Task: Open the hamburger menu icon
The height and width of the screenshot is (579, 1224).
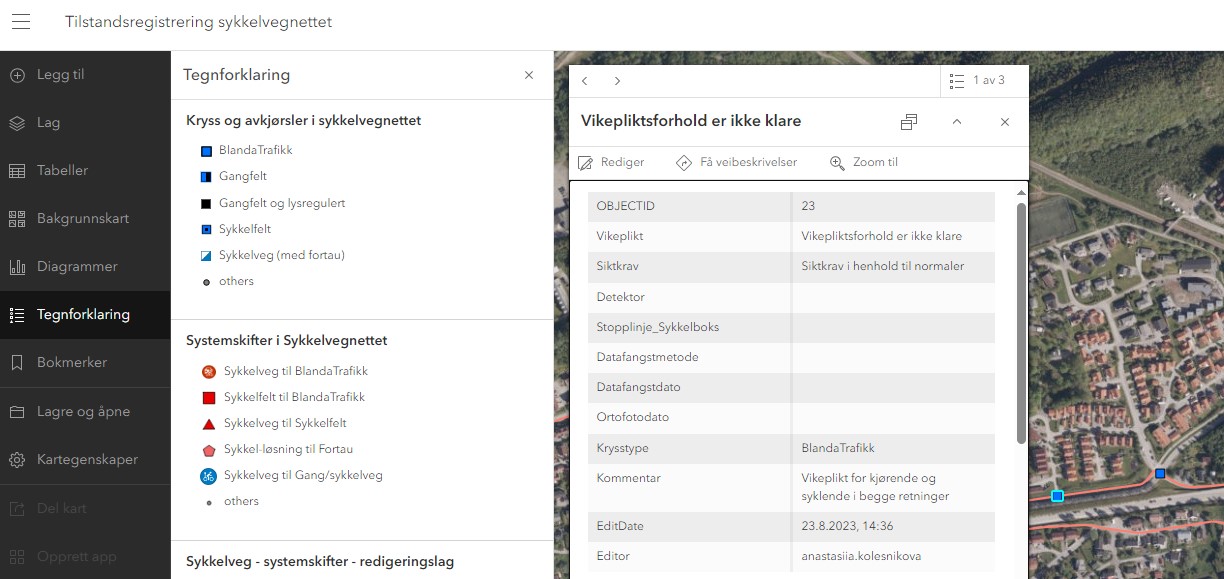Action: (21, 22)
